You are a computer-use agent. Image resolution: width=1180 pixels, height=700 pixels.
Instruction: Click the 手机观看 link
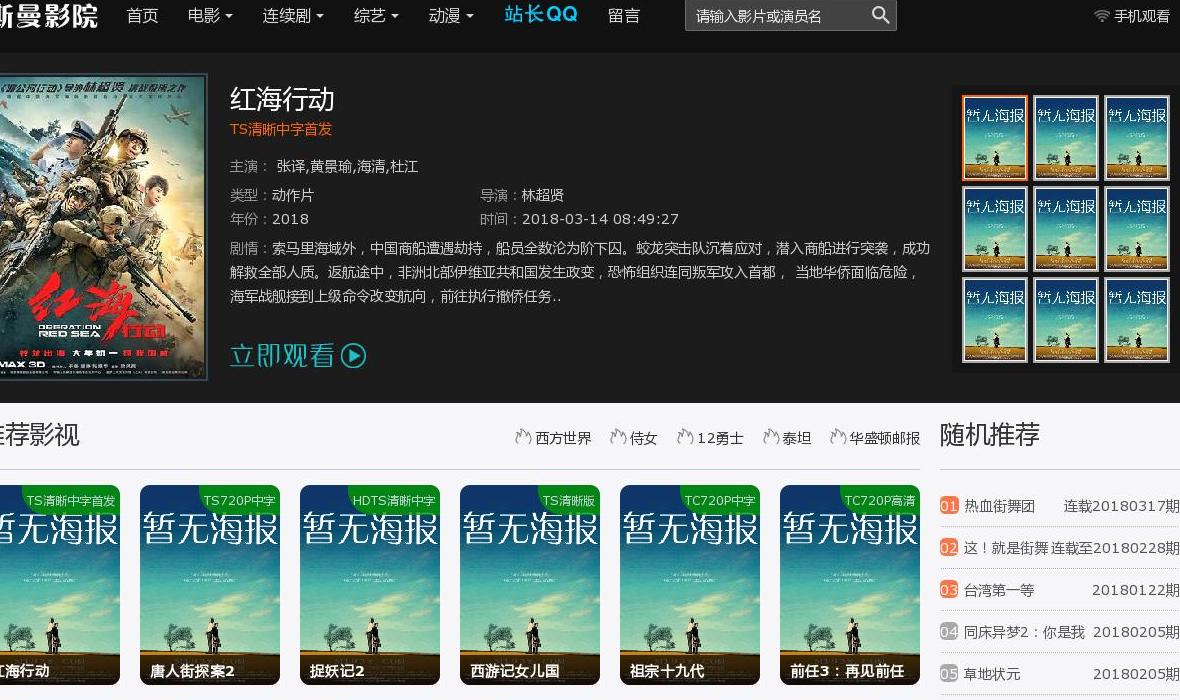tap(1142, 16)
